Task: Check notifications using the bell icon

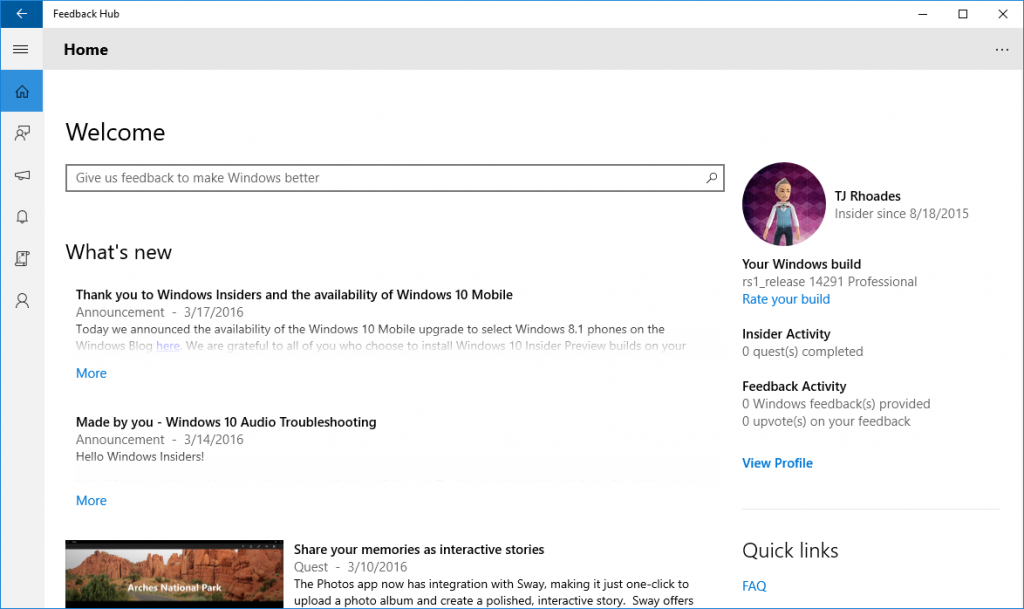Action: pyautogui.click(x=21, y=217)
